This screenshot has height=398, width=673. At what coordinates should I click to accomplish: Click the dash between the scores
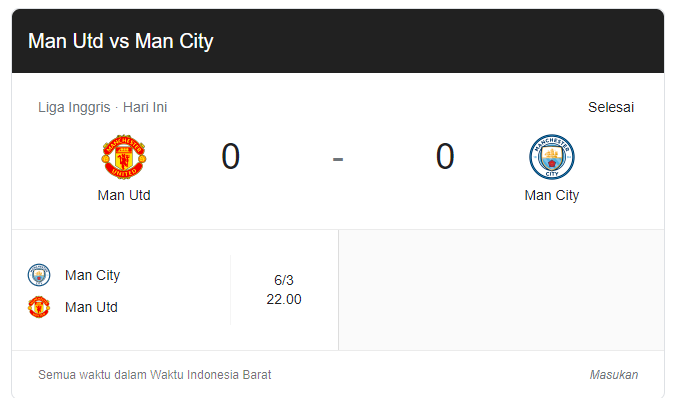click(338, 159)
